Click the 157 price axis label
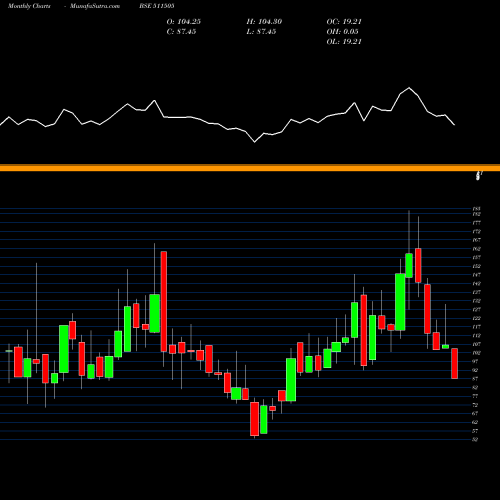The image size is (500, 500). (476, 257)
